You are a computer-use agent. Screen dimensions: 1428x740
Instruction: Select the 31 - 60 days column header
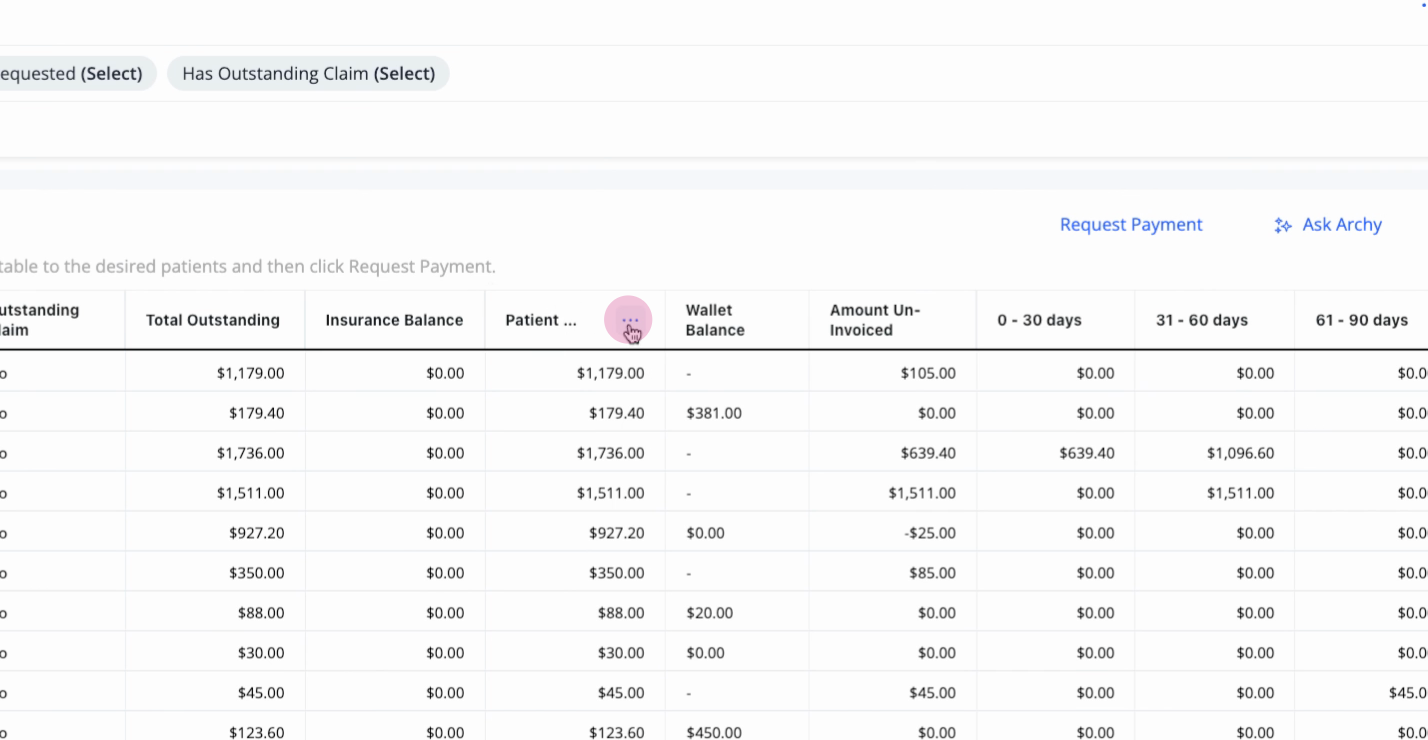point(1202,320)
